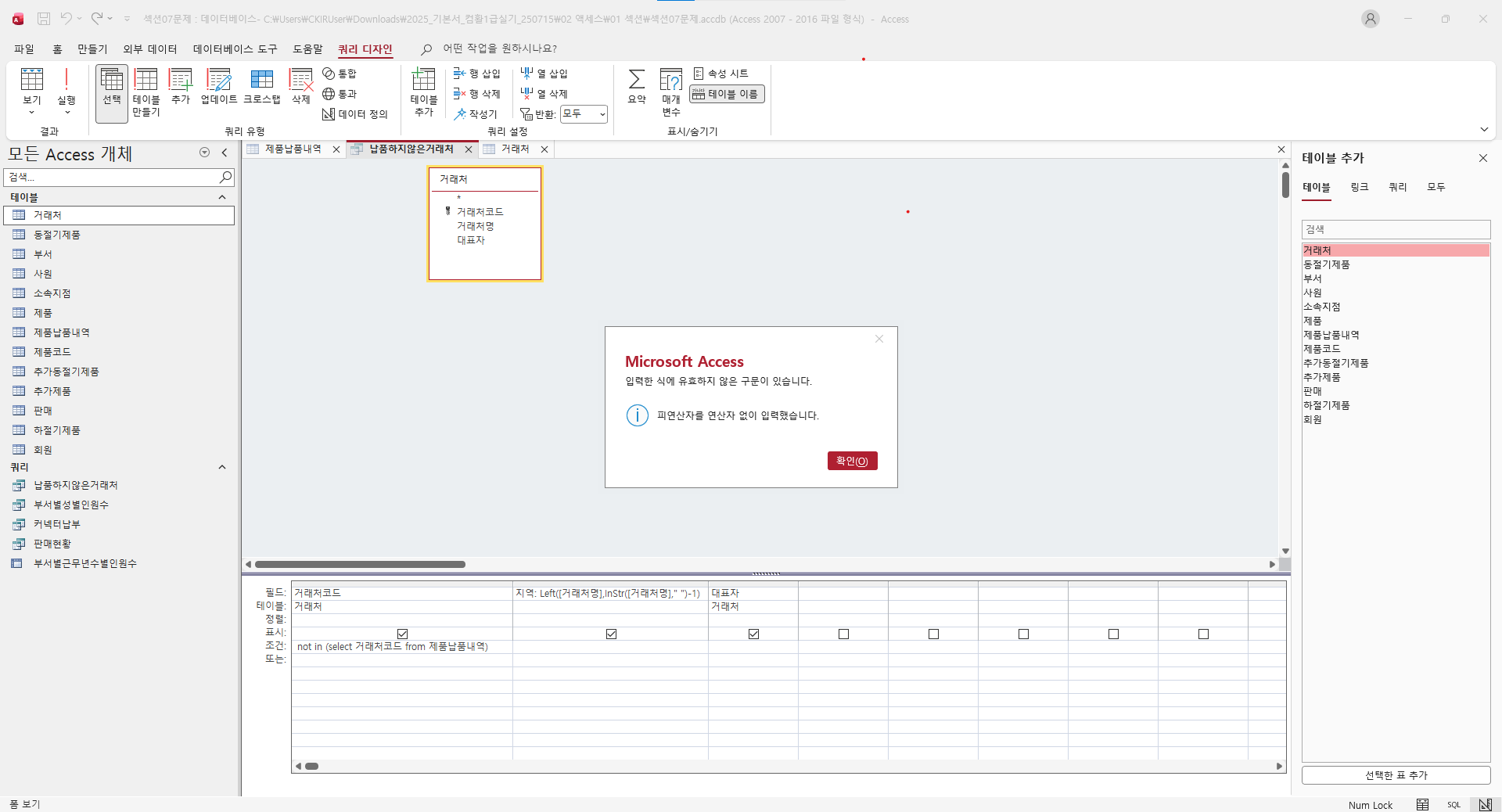
Task: Switch to the 제품납품내역 document tab
Action: [x=292, y=149]
